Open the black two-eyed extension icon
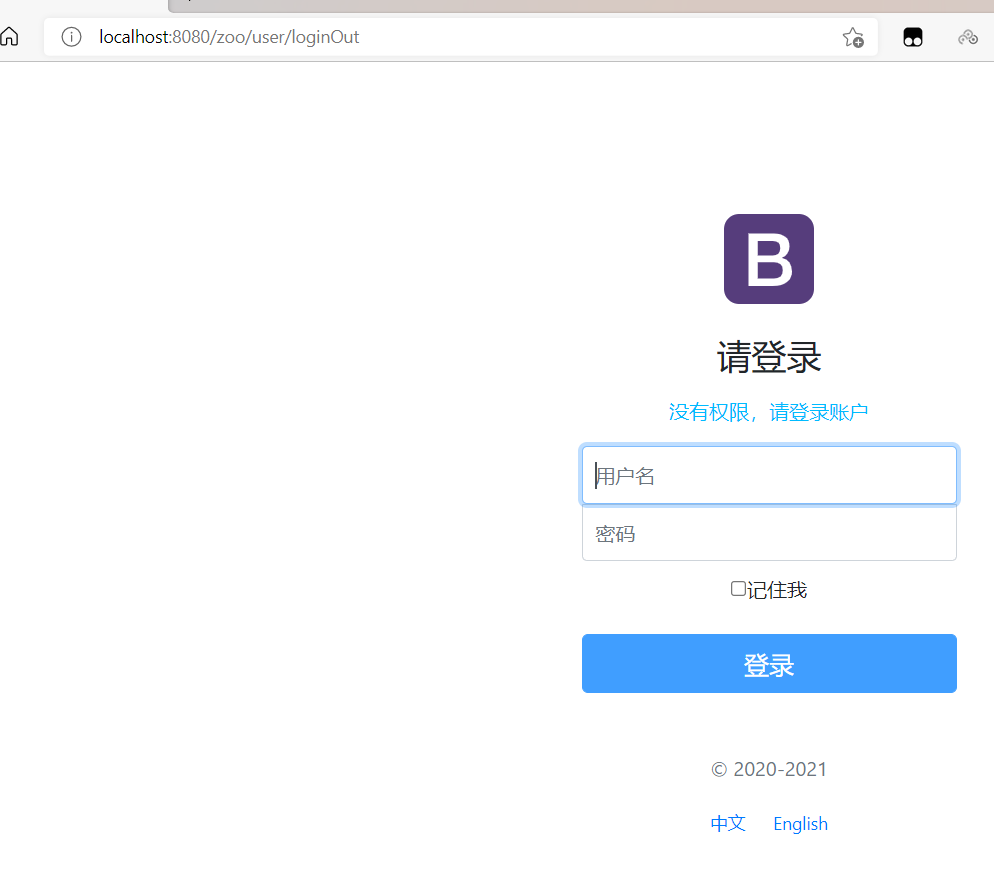This screenshot has width=994, height=882. [912, 38]
